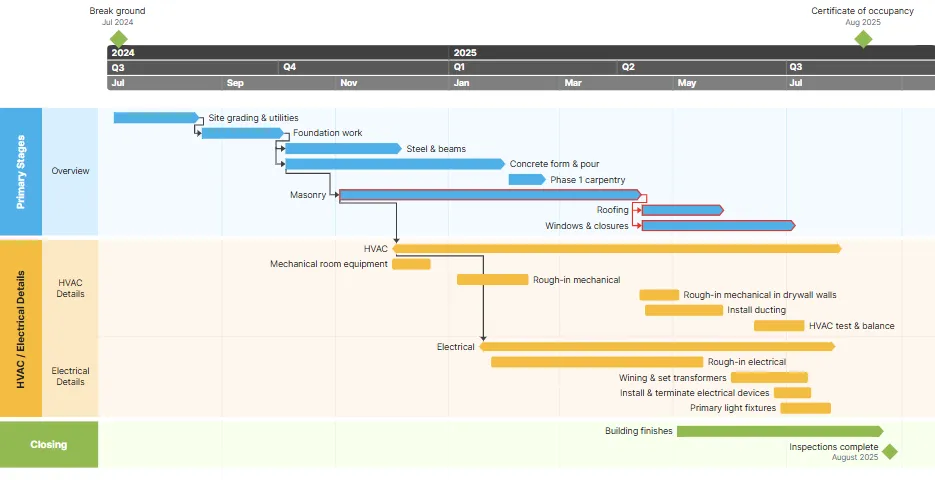935x480 pixels.
Task: Click the Building finishes label
Action: (x=639, y=431)
